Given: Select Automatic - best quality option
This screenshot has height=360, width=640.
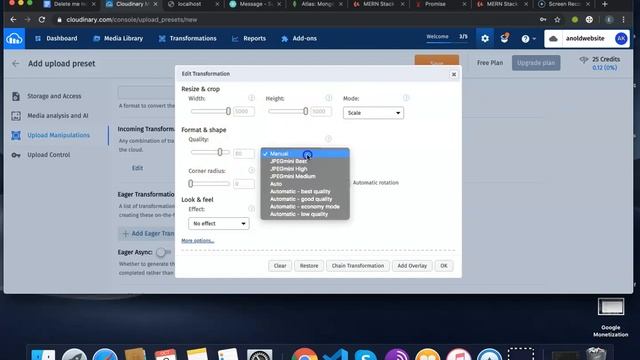Looking at the screenshot, I should pos(305,191).
